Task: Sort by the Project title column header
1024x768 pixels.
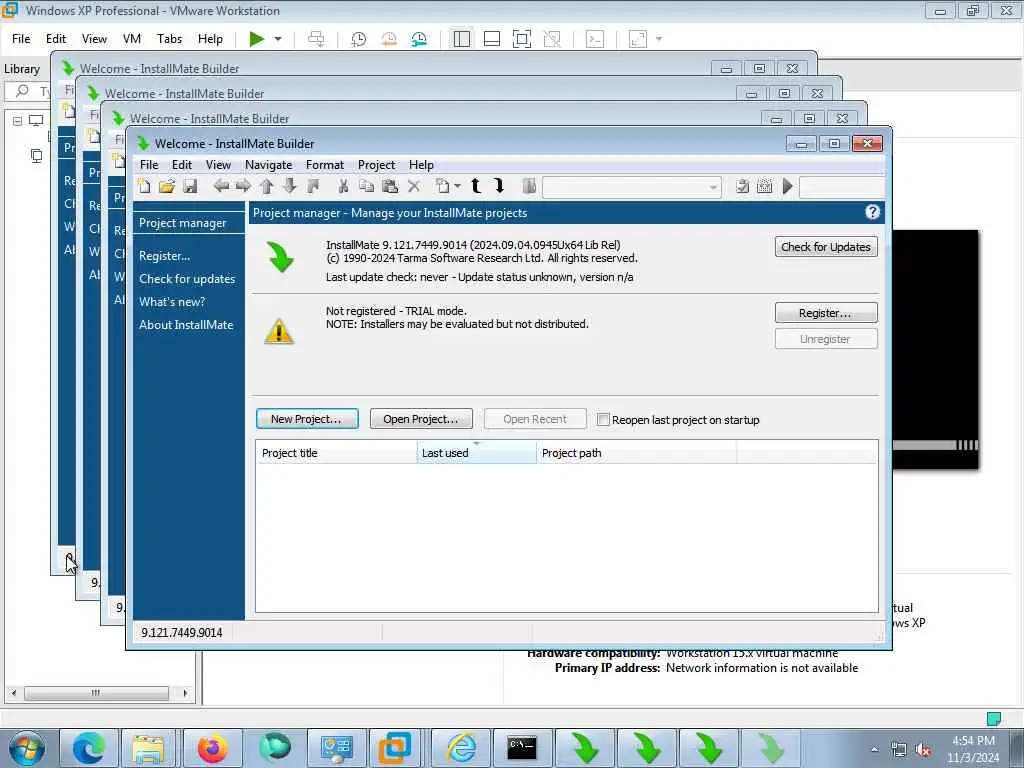Action: point(336,453)
